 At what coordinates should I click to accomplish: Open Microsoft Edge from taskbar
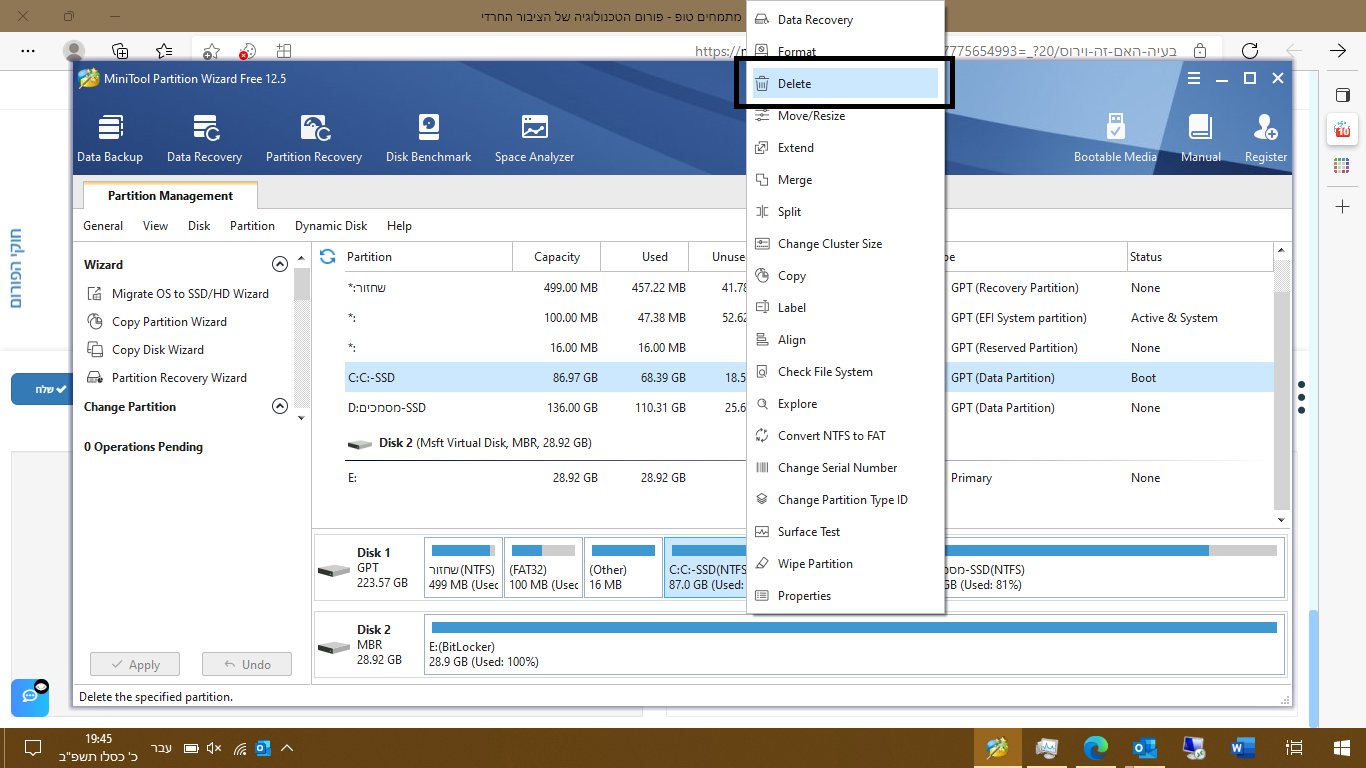pos(1096,747)
